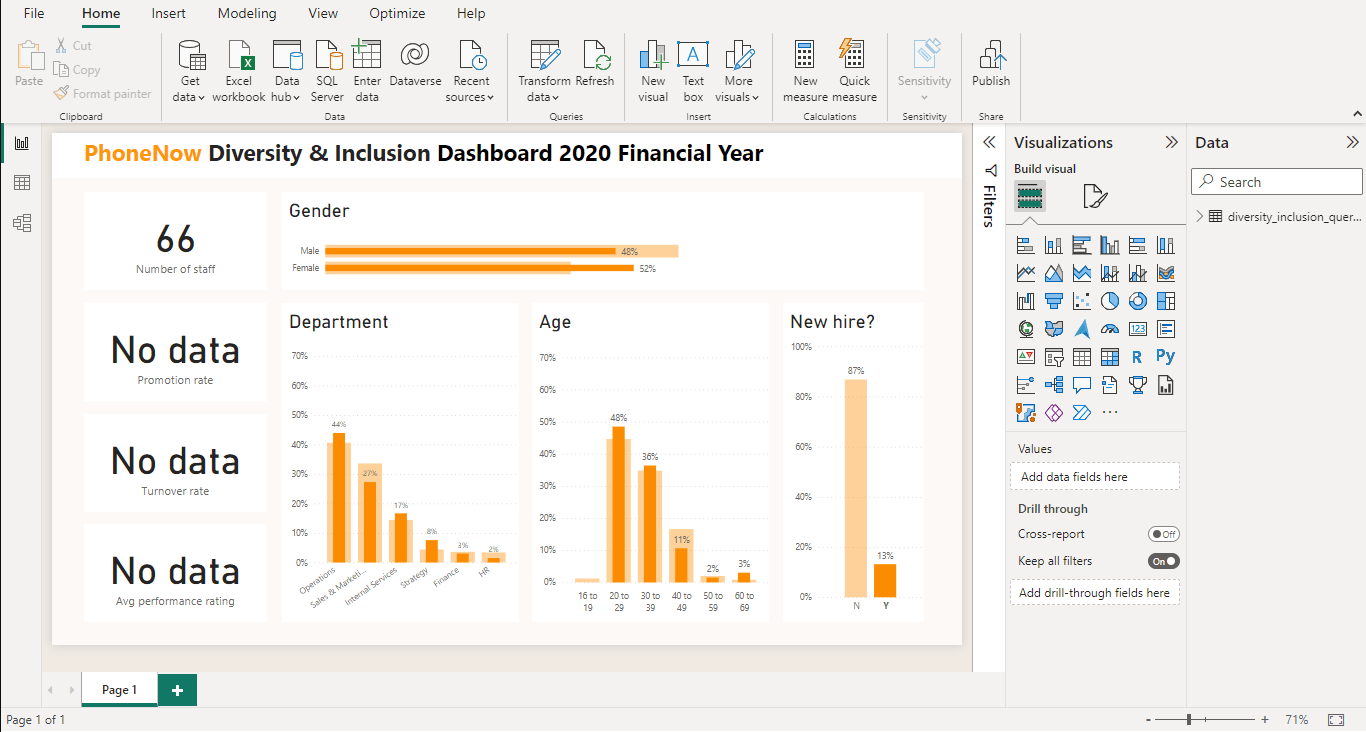The image size is (1366, 732).
Task: Add a new page with plus button
Action: click(177, 690)
